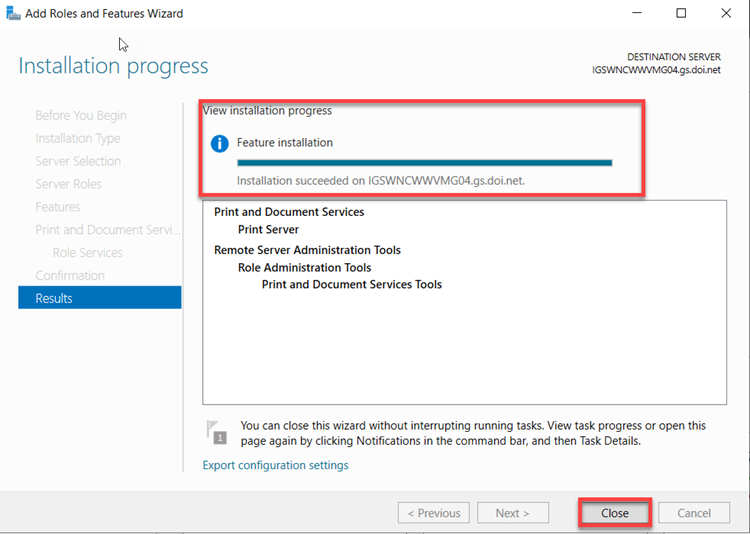Minimize the Add Roles and Features Wizard
The image size is (750, 534).
click(636, 14)
